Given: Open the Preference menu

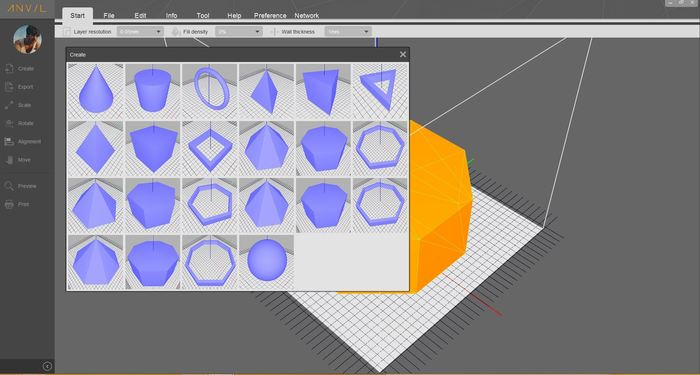Looking at the screenshot, I should pos(270,15).
